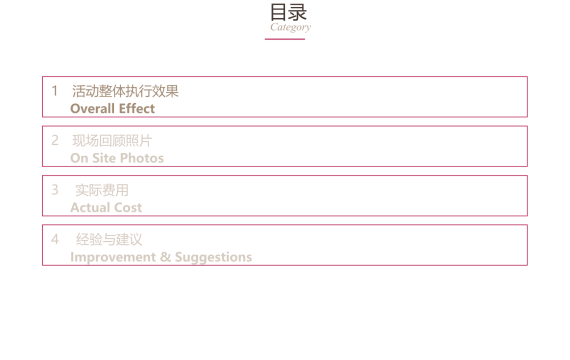
Task: Click the pink underline beneath Category
Action: tap(285, 39)
